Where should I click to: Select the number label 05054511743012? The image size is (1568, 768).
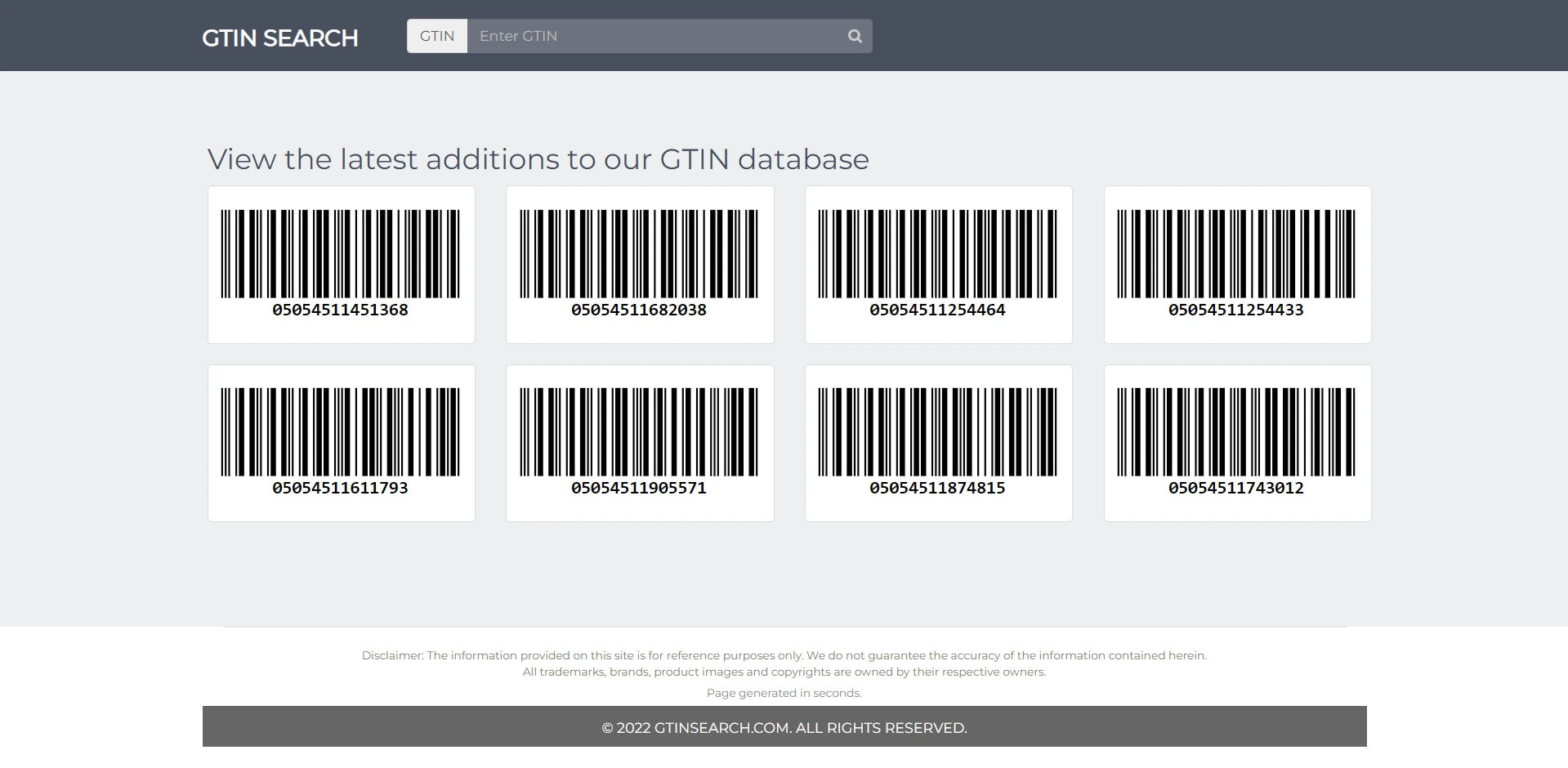tap(1237, 488)
